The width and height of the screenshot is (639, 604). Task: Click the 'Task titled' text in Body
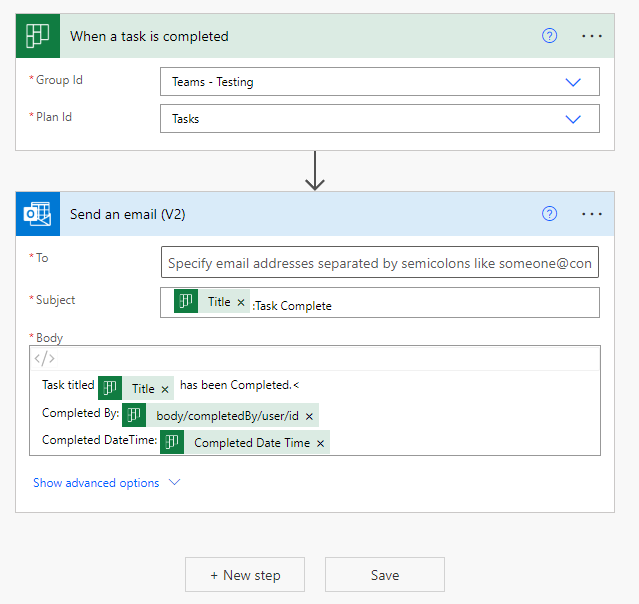click(x=68, y=385)
